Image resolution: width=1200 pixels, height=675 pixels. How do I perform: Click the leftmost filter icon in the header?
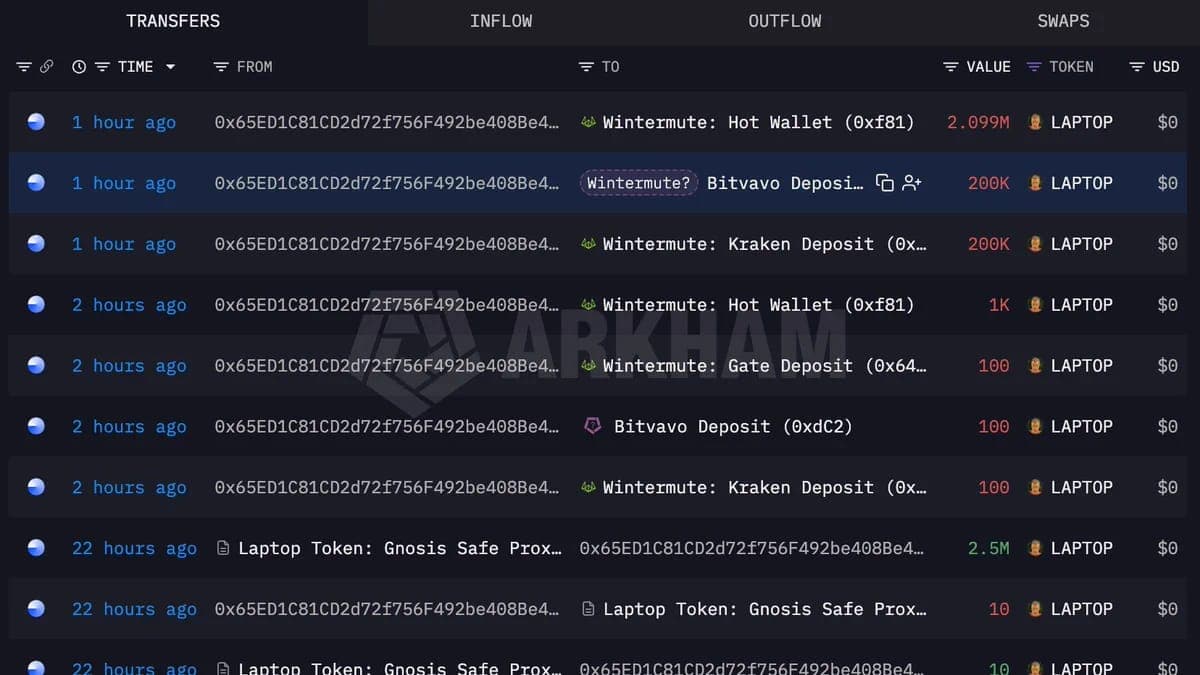pyautogui.click(x=24, y=67)
